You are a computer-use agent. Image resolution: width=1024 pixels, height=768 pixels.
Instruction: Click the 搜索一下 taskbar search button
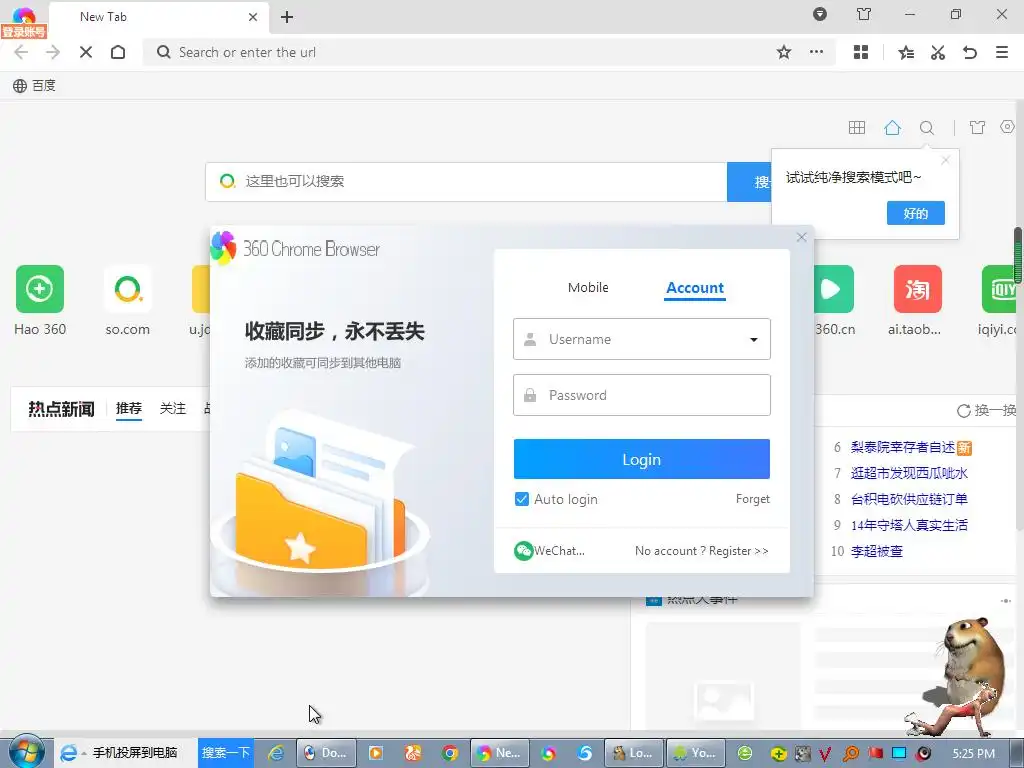click(x=225, y=753)
